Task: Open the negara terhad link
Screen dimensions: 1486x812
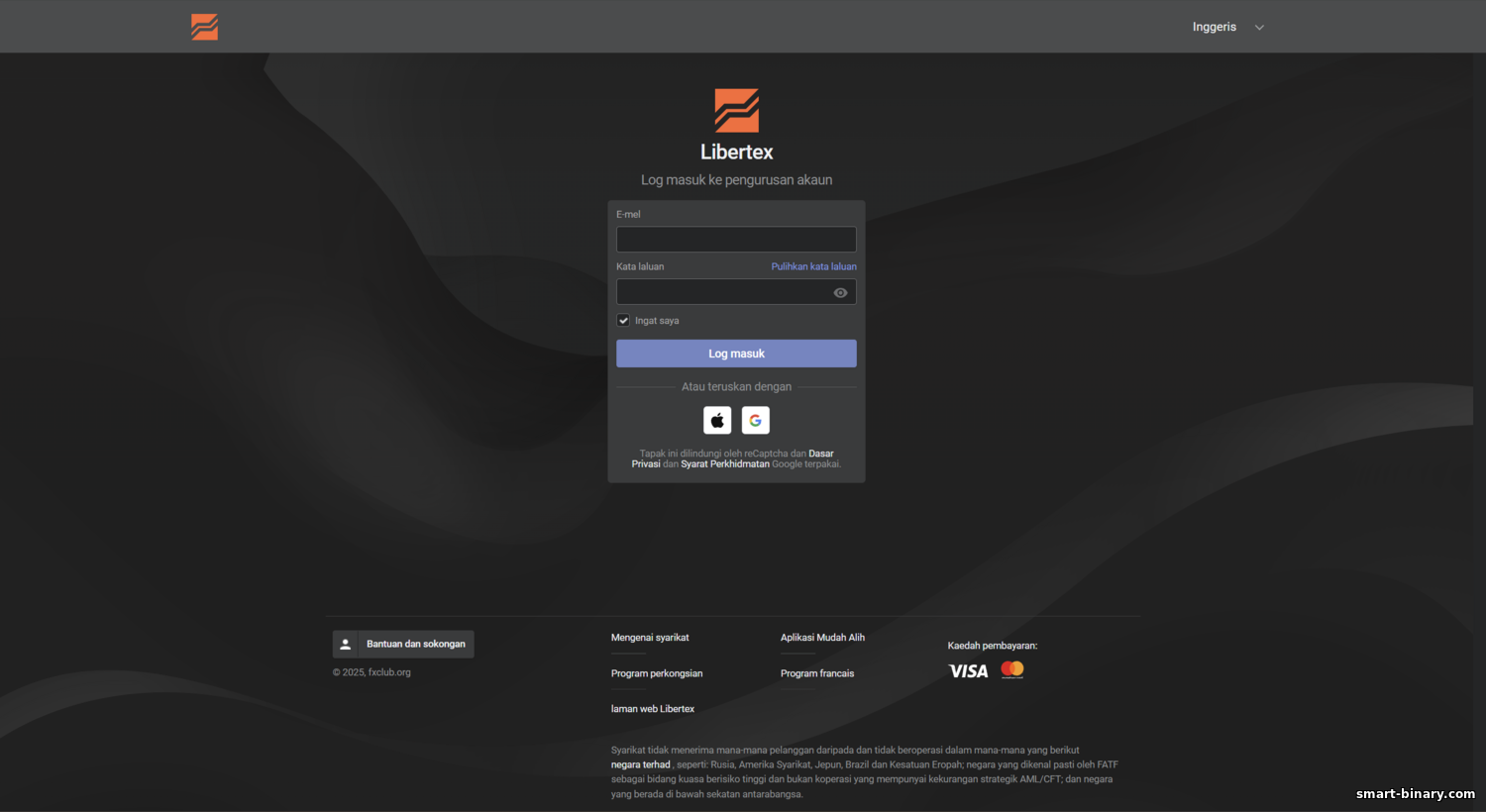Action: (641, 764)
